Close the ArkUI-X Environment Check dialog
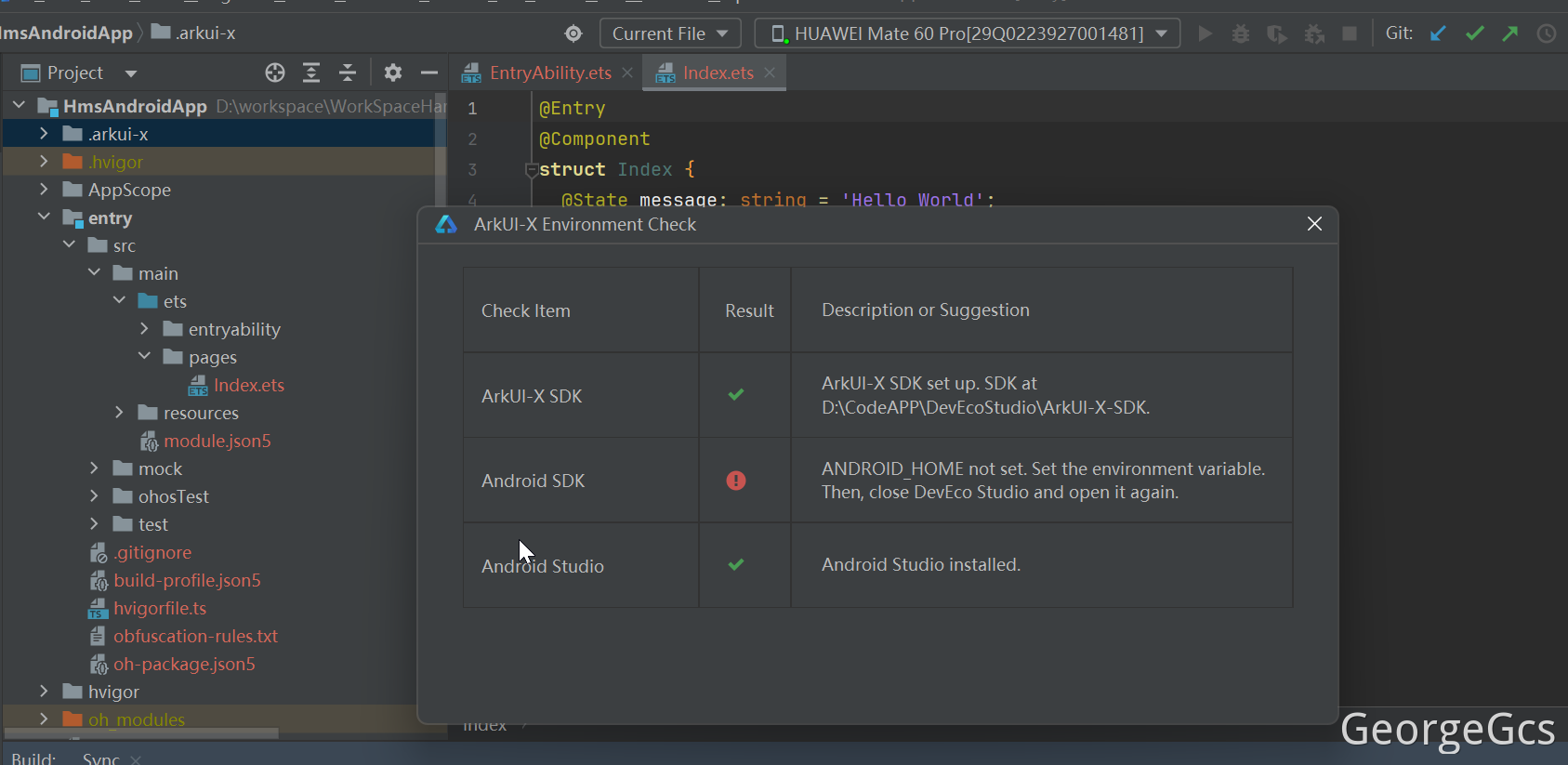 coord(1314,224)
